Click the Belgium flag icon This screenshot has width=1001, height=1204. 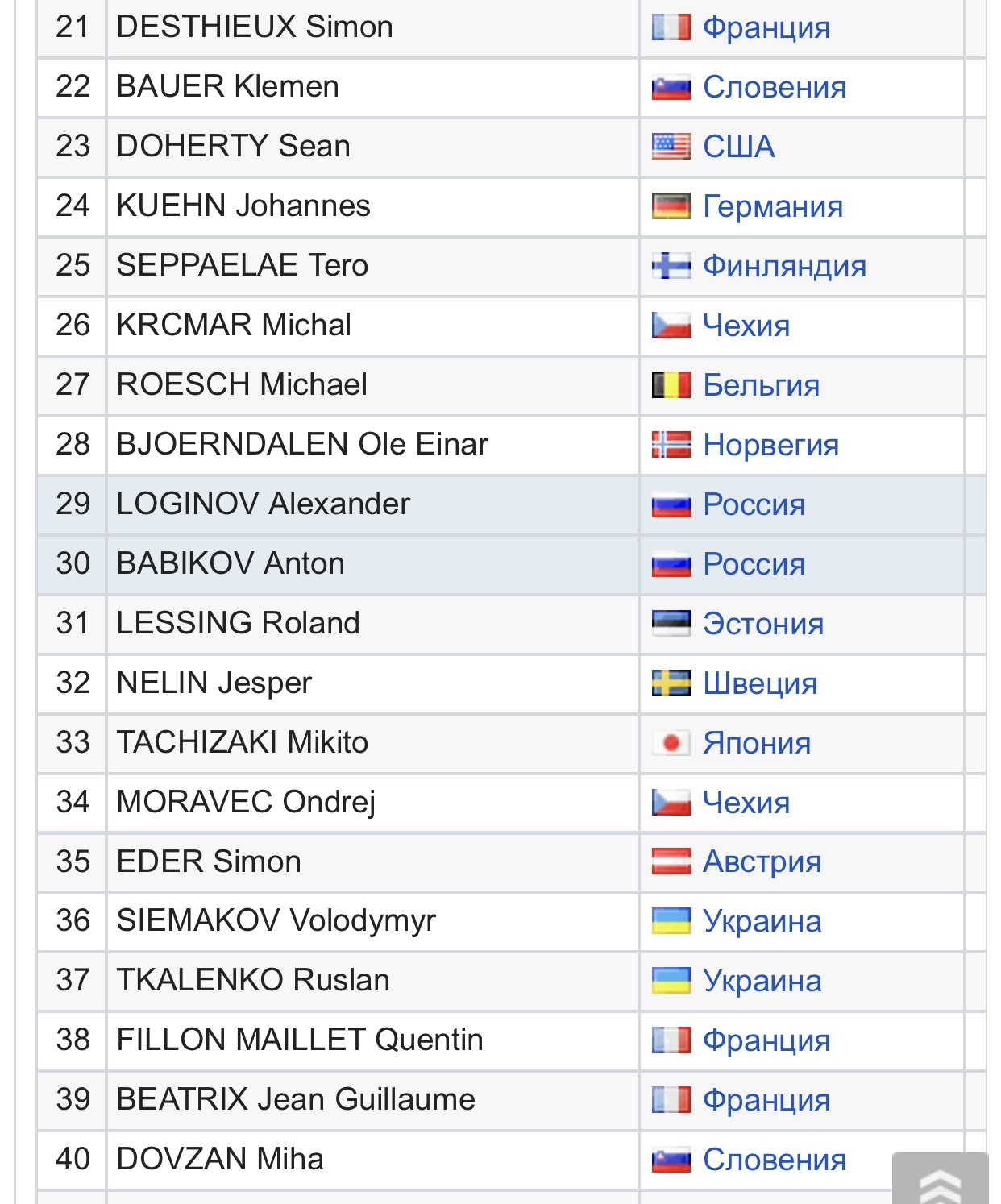[x=671, y=384]
